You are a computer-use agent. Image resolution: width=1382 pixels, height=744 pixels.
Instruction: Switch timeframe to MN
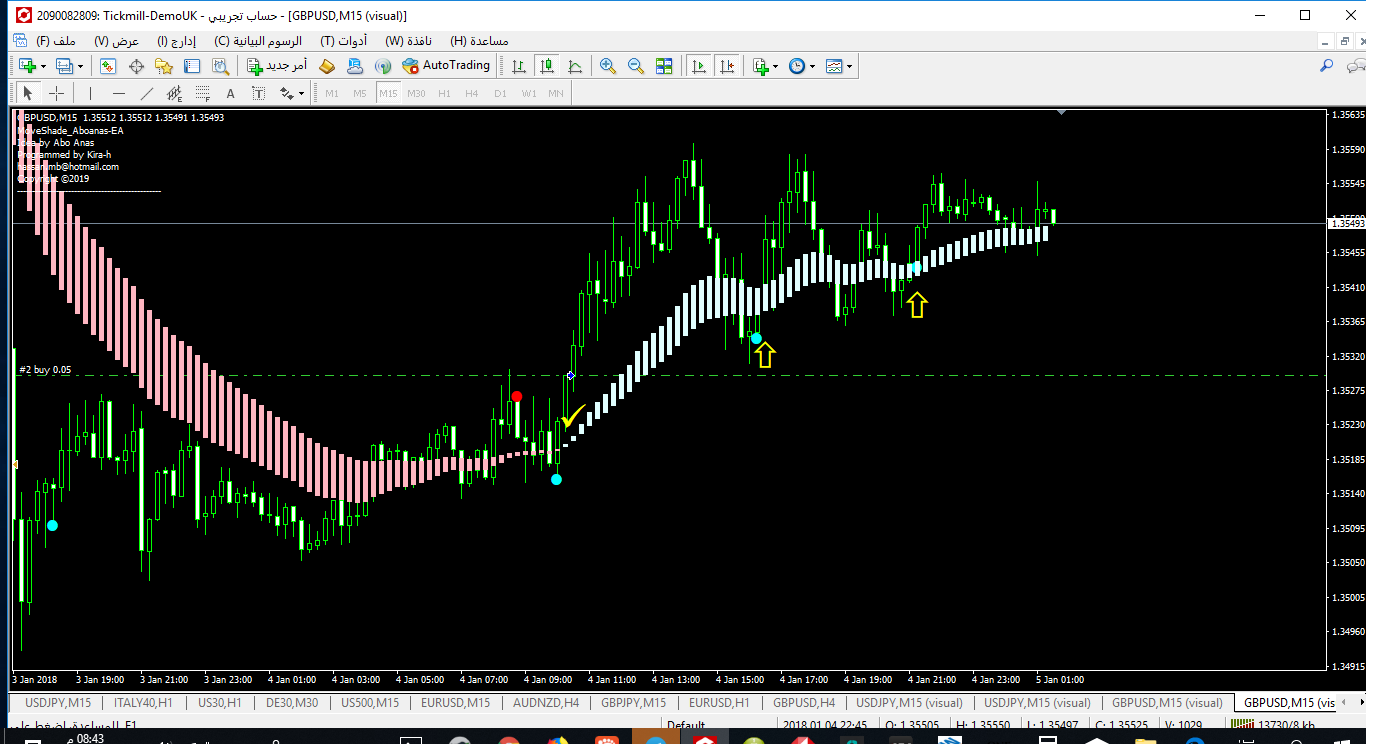[x=556, y=93]
